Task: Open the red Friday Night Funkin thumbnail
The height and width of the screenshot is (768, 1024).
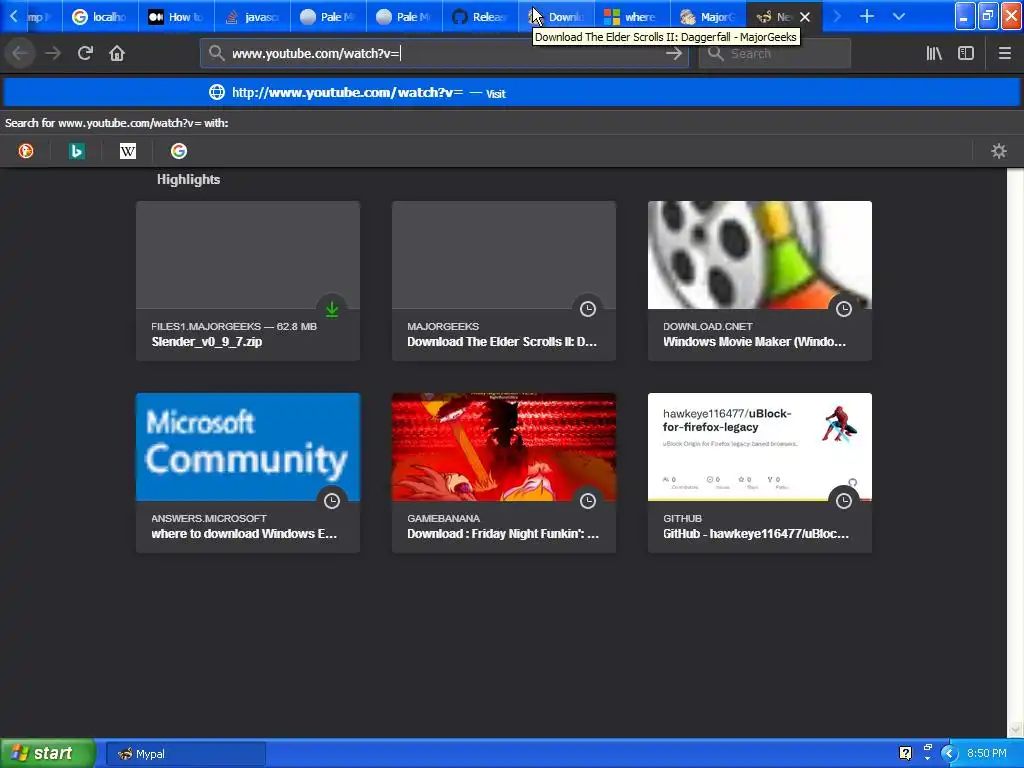Action: pyautogui.click(x=504, y=447)
